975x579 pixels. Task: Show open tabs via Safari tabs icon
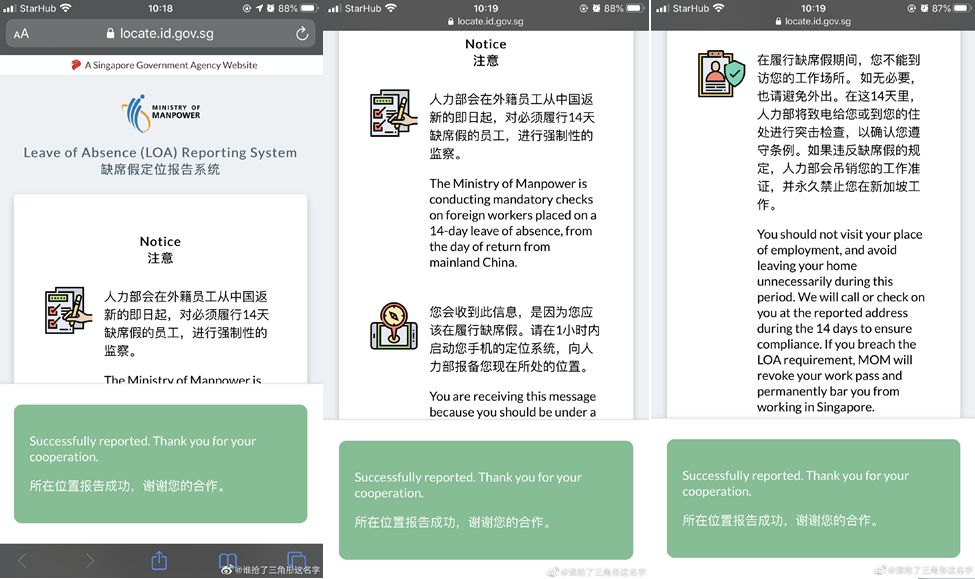click(x=296, y=561)
